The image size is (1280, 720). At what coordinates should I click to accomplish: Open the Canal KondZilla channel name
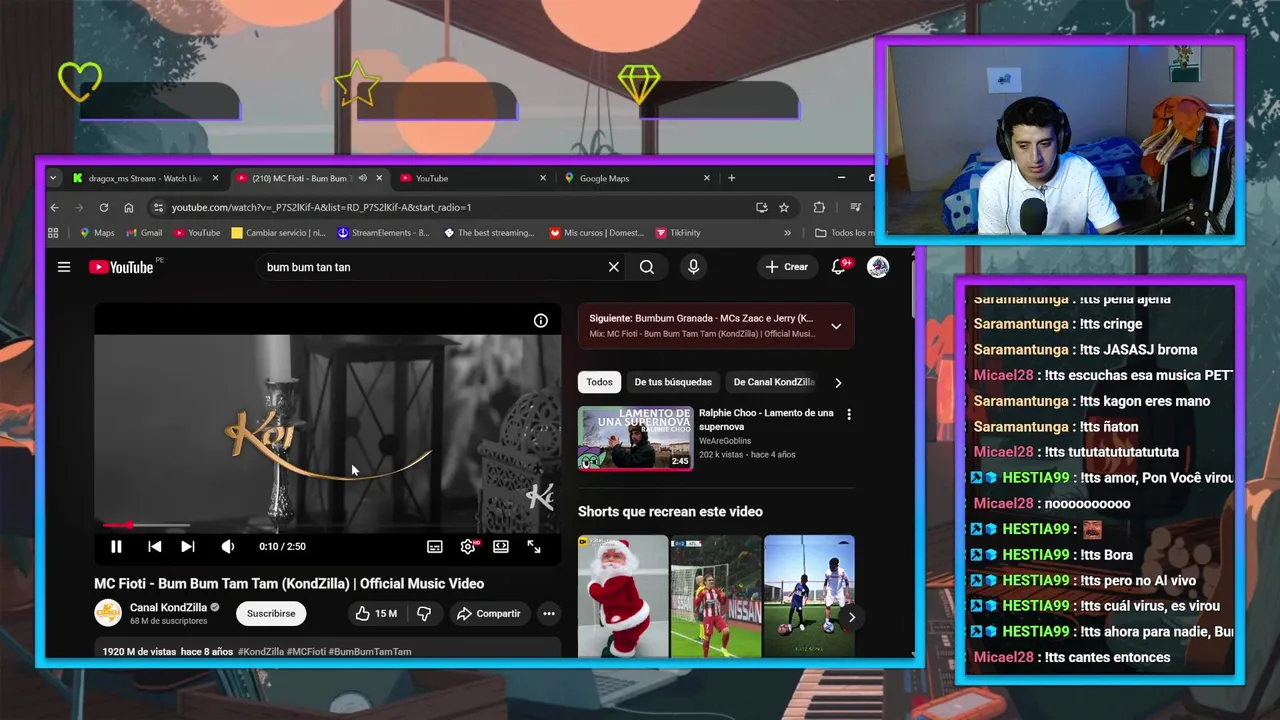pos(168,607)
